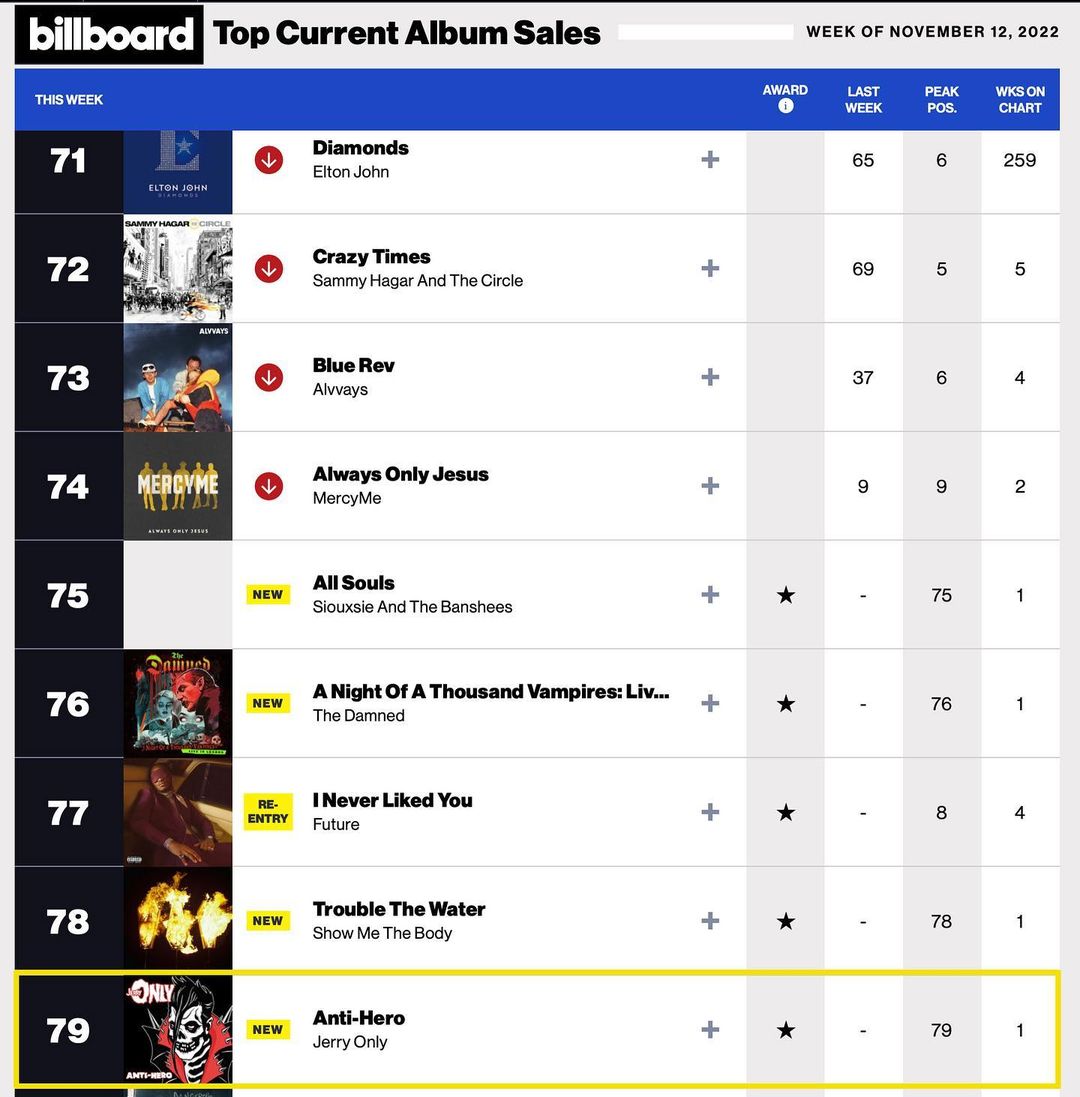
Task: Click the THIS WEEK column header
Action: pos(69,100)
